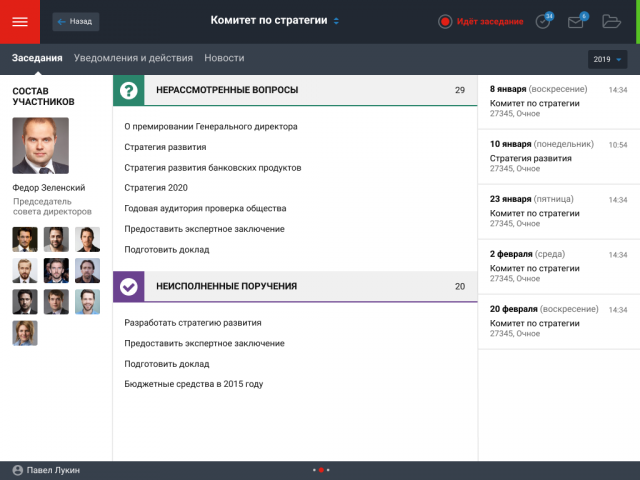Open the 10 января meeting entry

558,156
